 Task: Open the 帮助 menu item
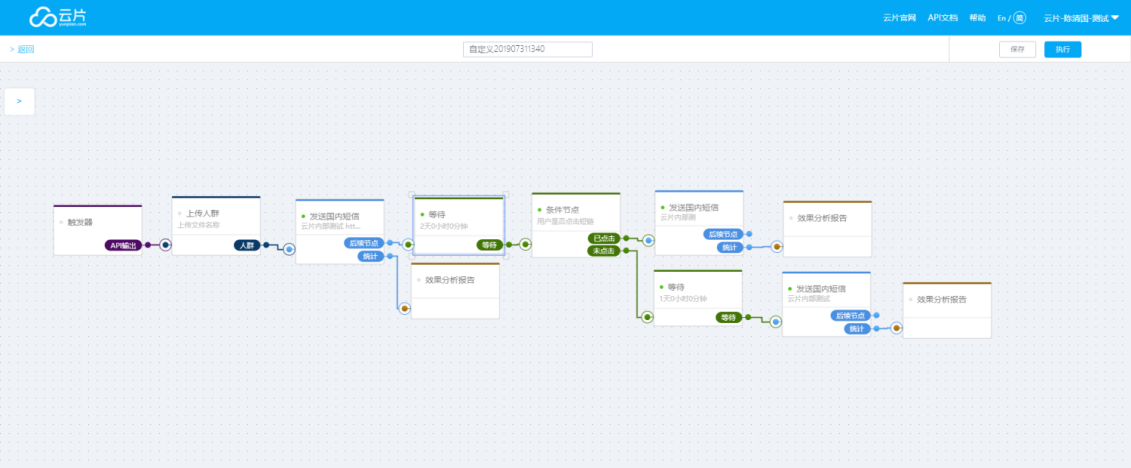(x=977, y=18)
